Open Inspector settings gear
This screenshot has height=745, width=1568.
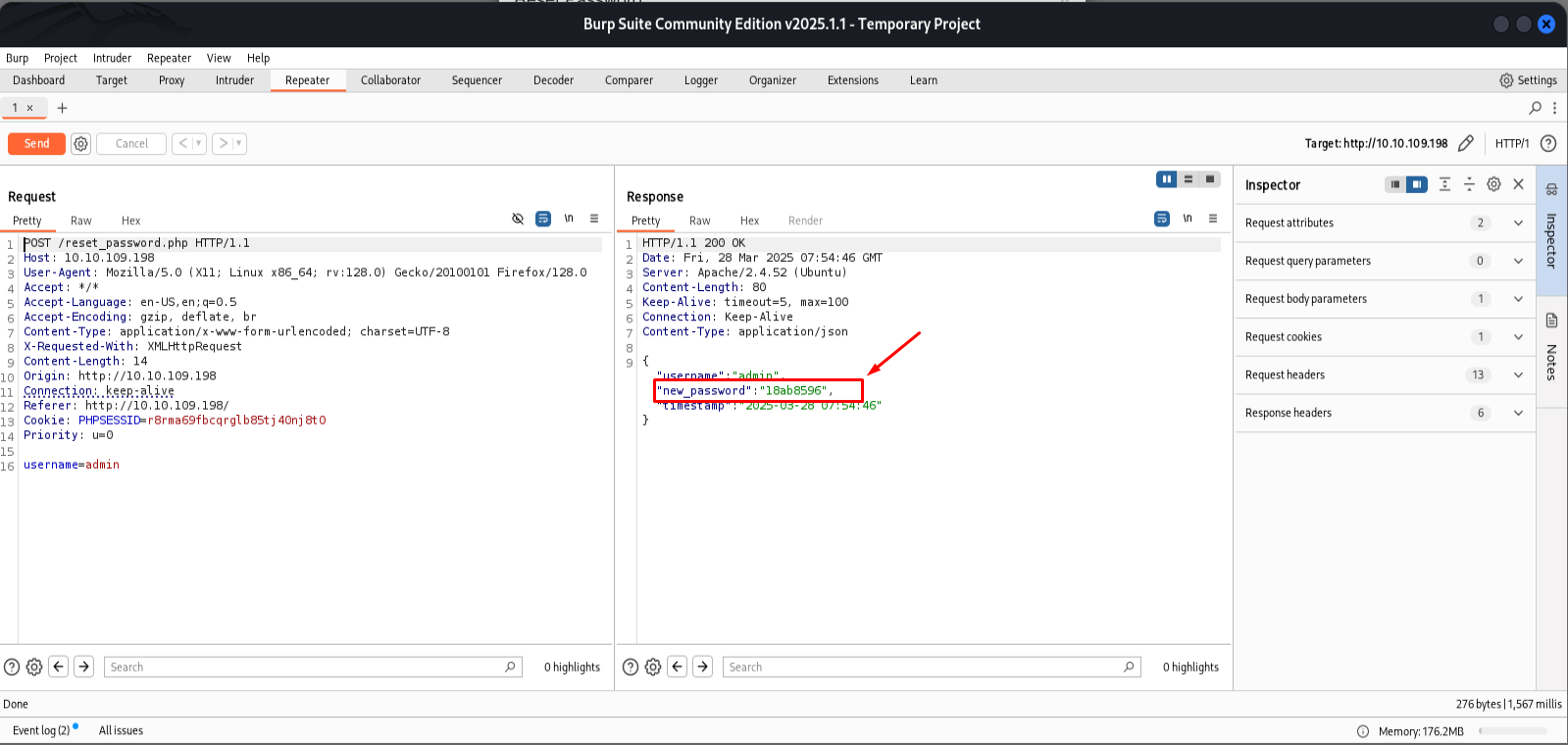tap(1493, 184)
